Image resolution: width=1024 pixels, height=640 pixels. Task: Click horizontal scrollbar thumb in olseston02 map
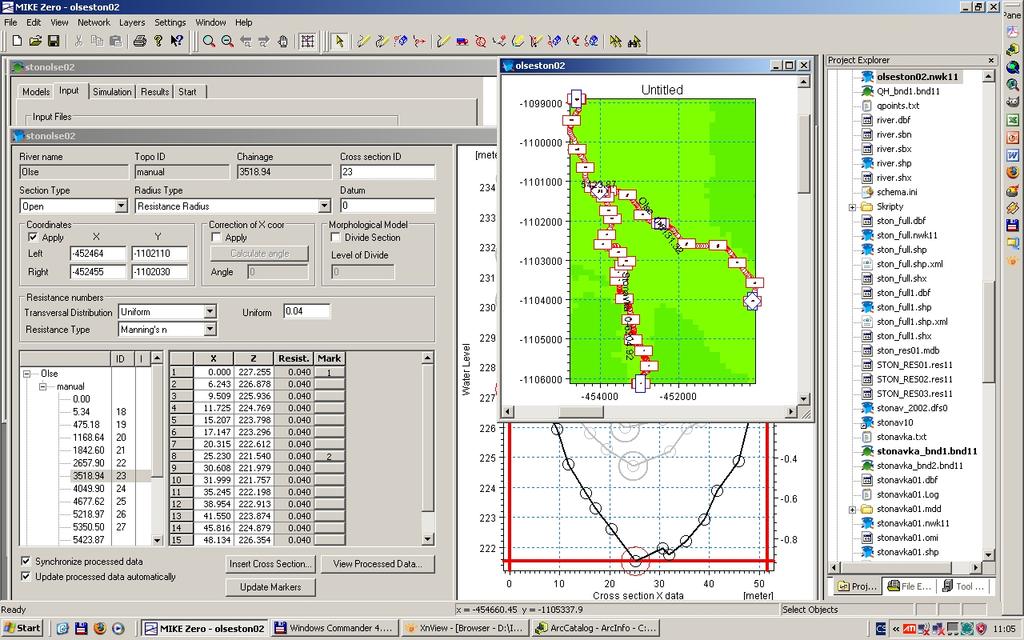click(581, 412)
